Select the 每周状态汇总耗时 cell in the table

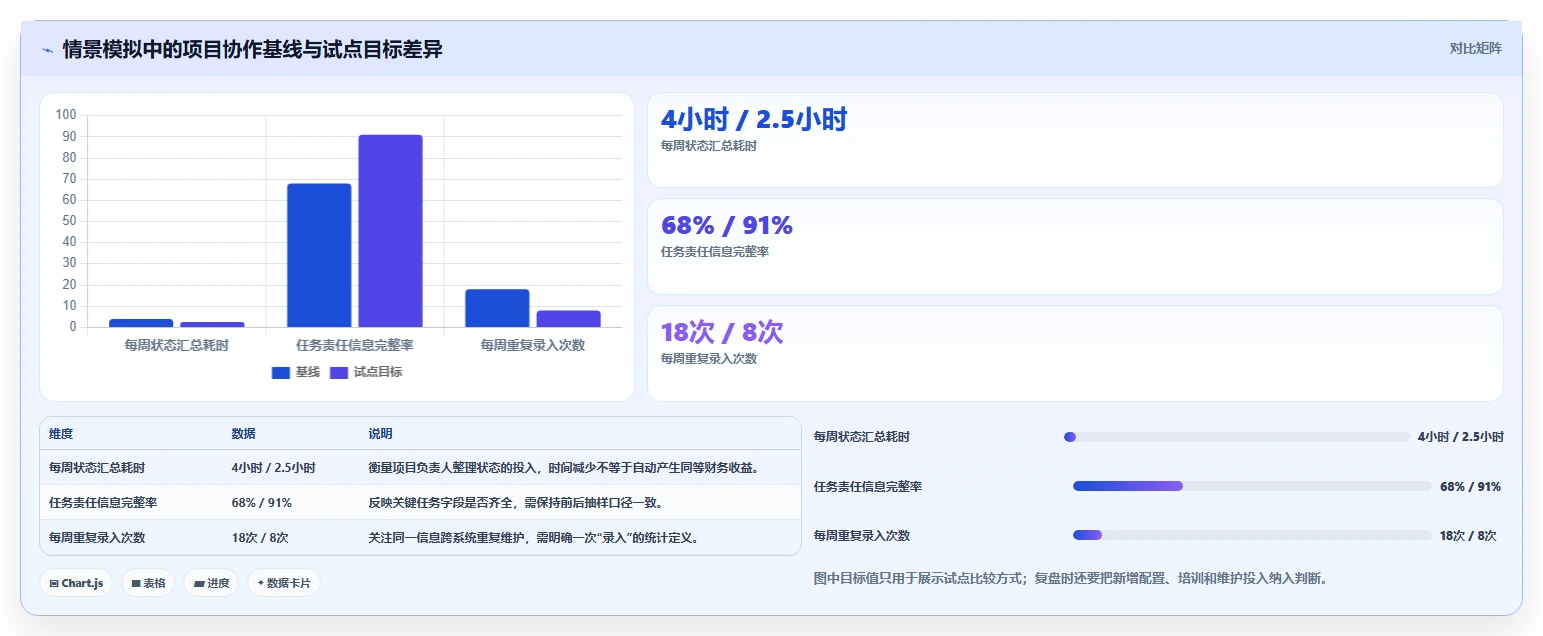(x=97, y=467)
